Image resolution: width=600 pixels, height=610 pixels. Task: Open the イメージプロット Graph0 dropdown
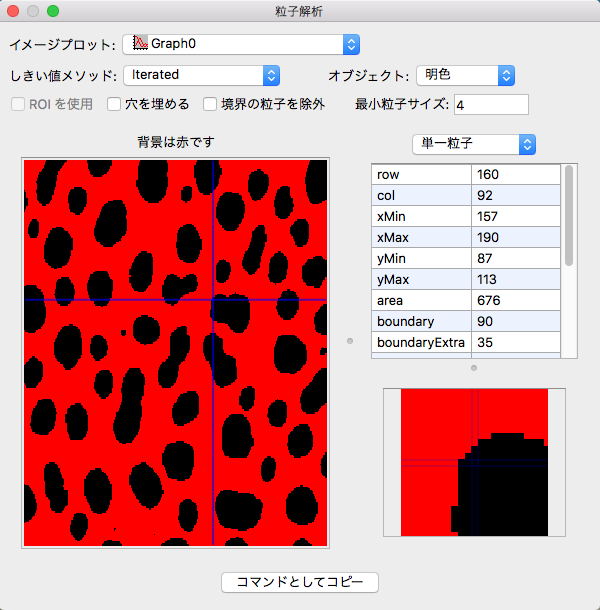click(241, 44)
